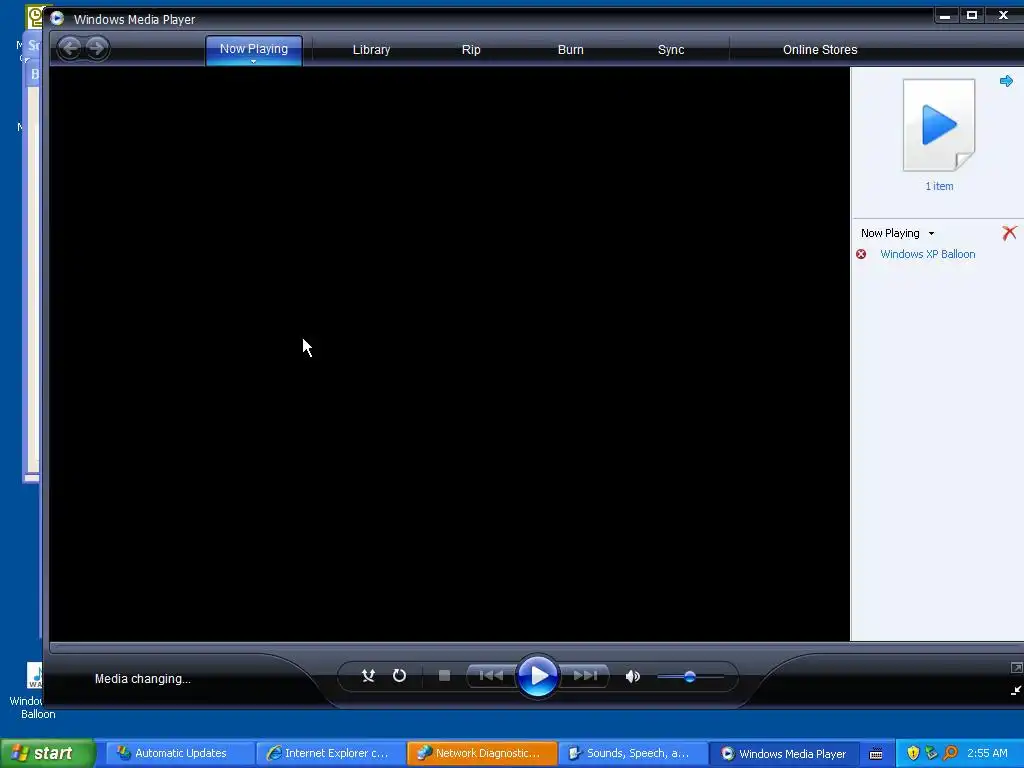Click the Forward navigation arrow
The image size is (1024, 768).
(97, 48)
